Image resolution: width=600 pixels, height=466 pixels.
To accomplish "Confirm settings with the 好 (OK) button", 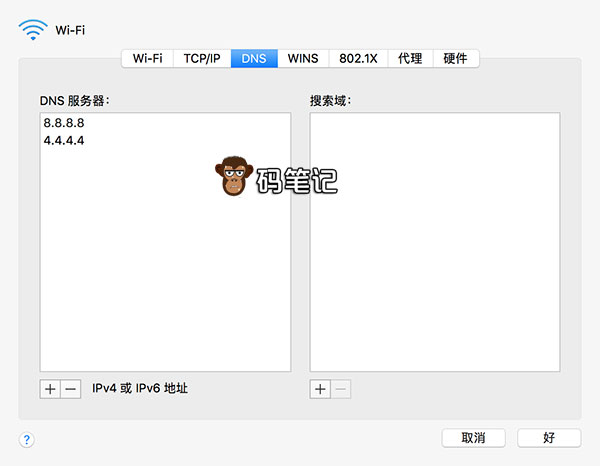I will point(549,438).
